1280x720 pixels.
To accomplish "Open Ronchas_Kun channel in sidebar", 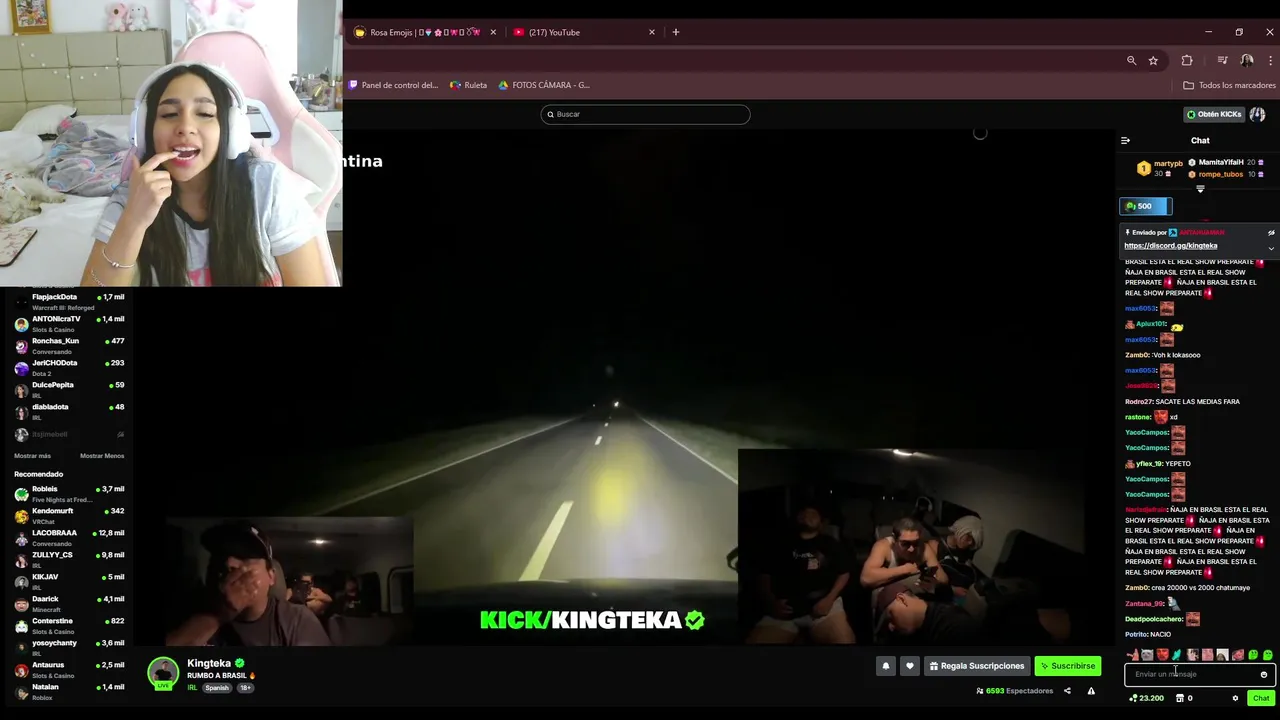I will (68, 345).
